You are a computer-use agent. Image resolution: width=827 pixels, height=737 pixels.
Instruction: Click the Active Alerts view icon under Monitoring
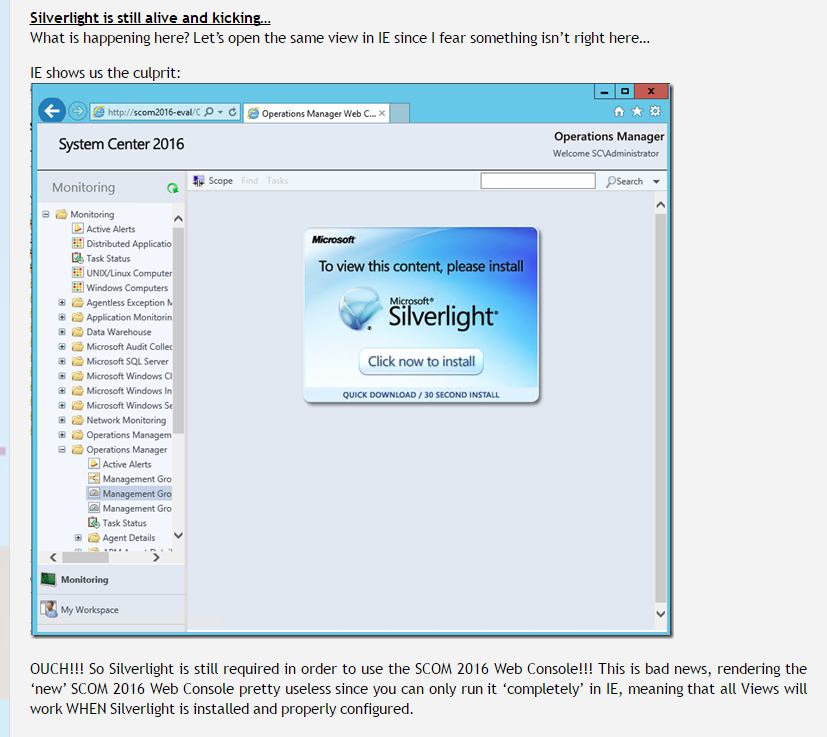pos(78,228)
